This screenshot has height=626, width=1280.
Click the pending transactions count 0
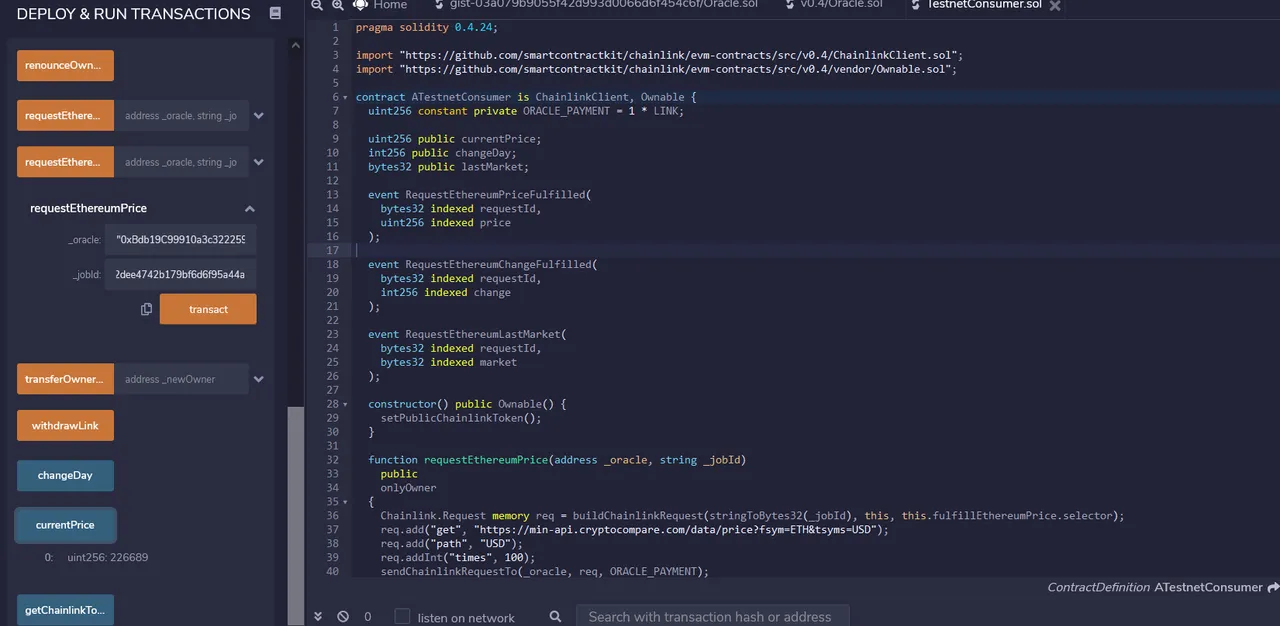[367, 617]
